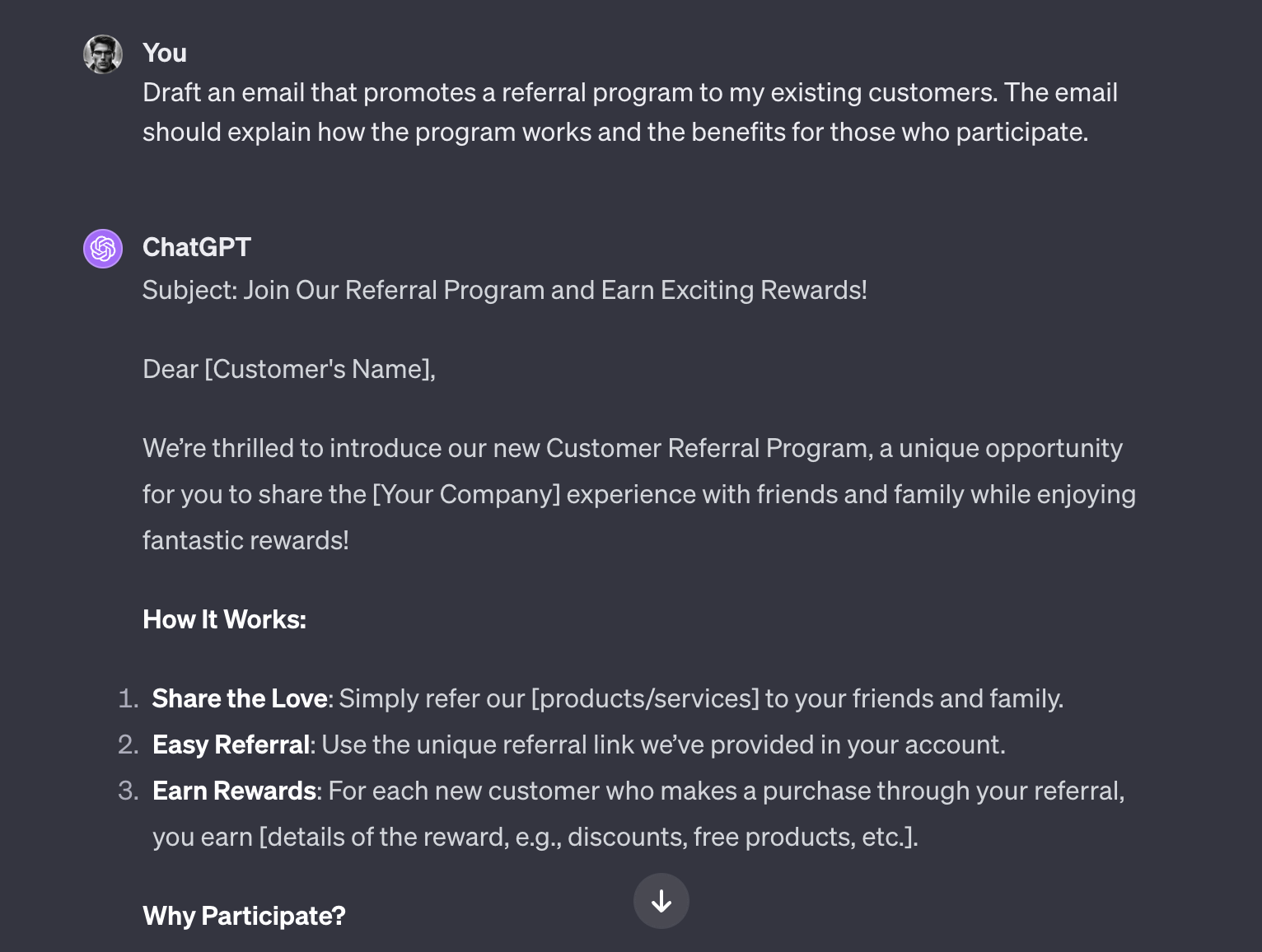
Task: Click the ChatGPT message header
Action: pyautogui.click(x=197, y=247)
